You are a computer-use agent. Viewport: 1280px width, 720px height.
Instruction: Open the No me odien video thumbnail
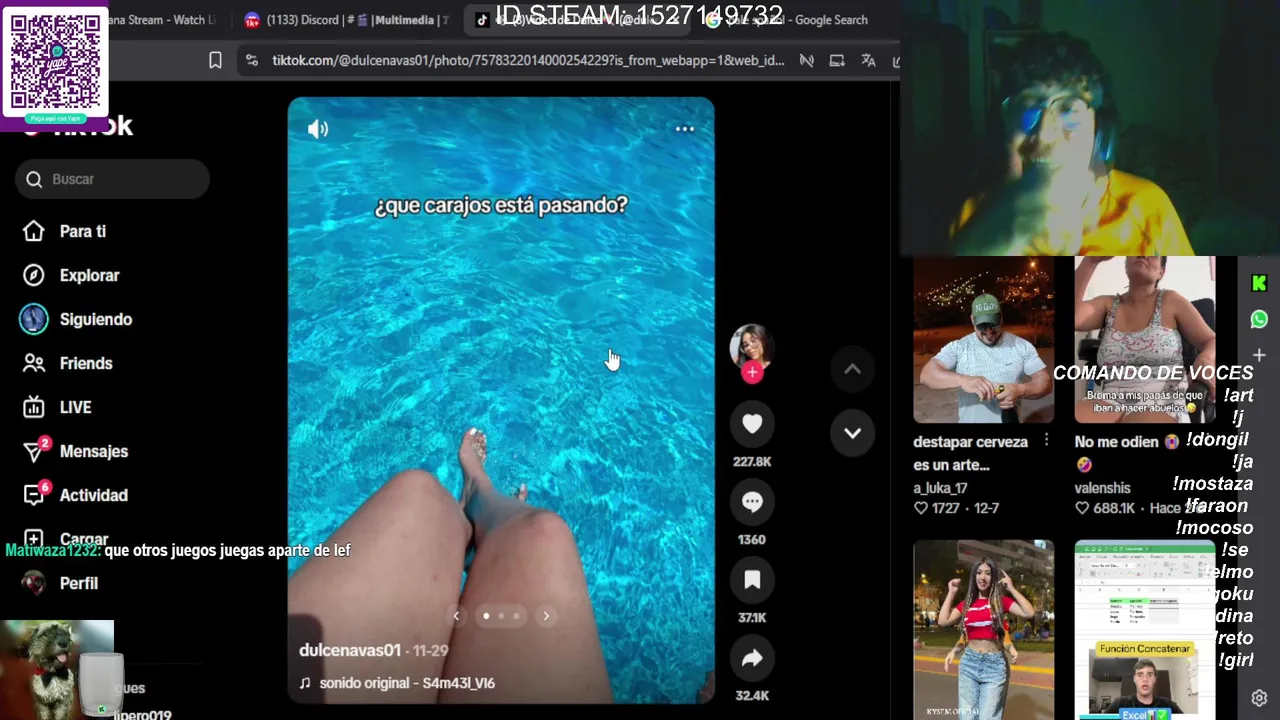(1145, 340)
